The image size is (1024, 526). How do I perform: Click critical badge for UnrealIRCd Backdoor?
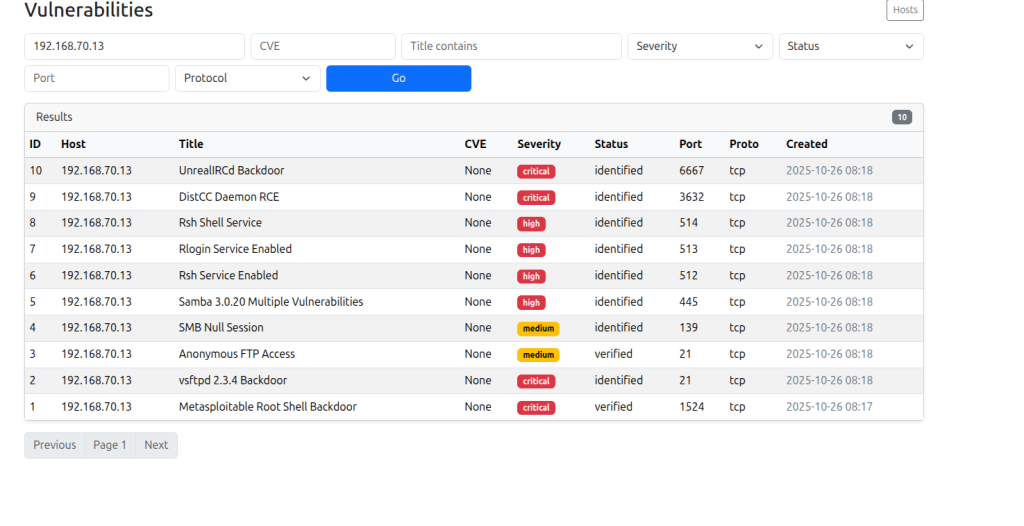tap(536, 171)
